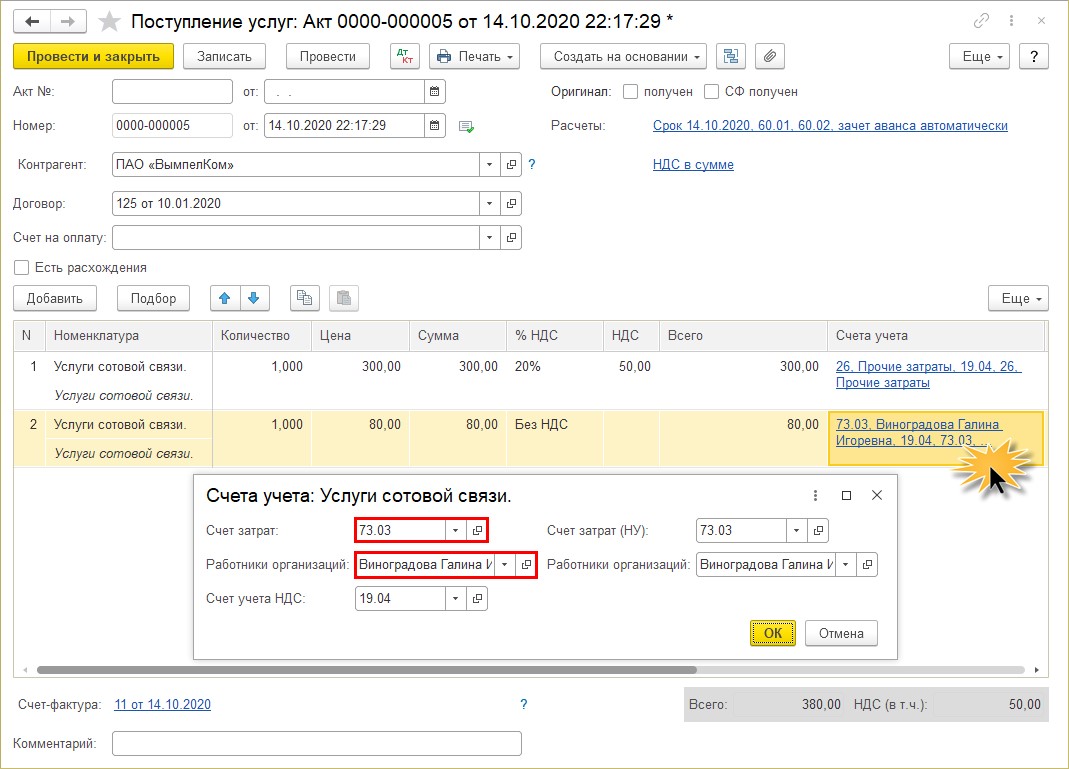Open the Расчеты settings link Срок 14.10.2020
Image resolution: width=1069 pixels, height=769 pixels.
[x=830, y=125]
